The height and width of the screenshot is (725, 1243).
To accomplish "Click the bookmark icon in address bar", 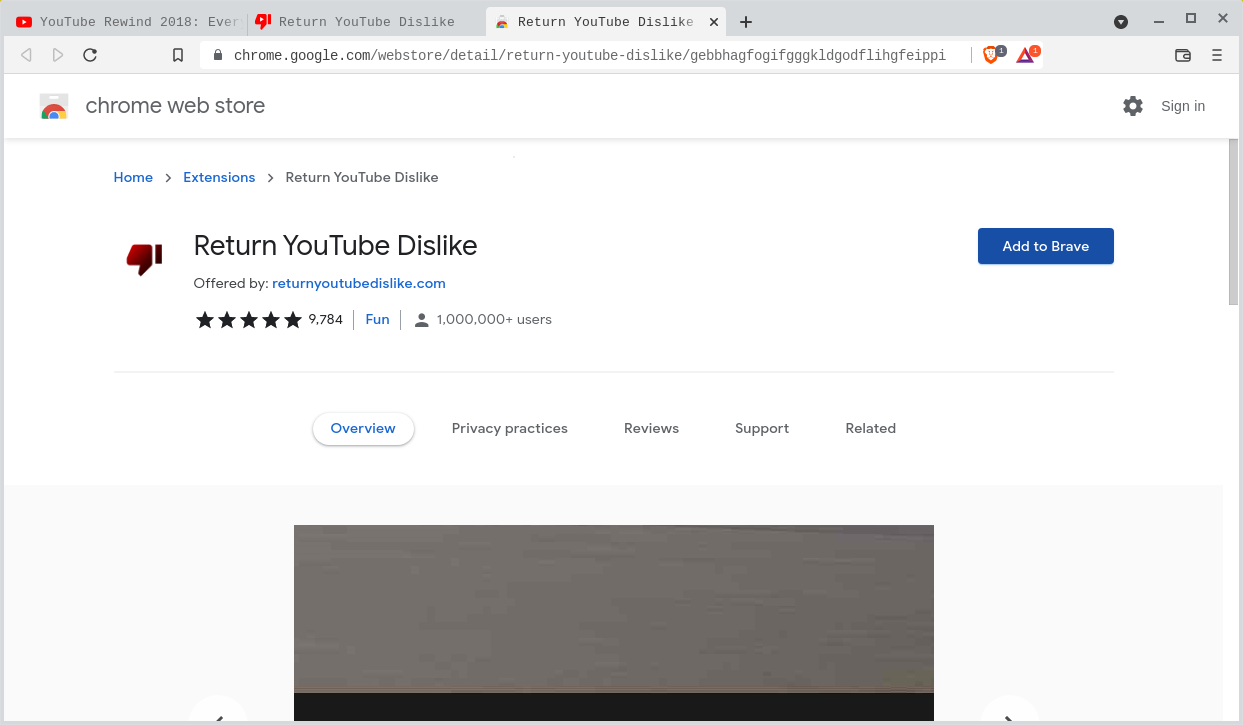I will coord(178,55).
